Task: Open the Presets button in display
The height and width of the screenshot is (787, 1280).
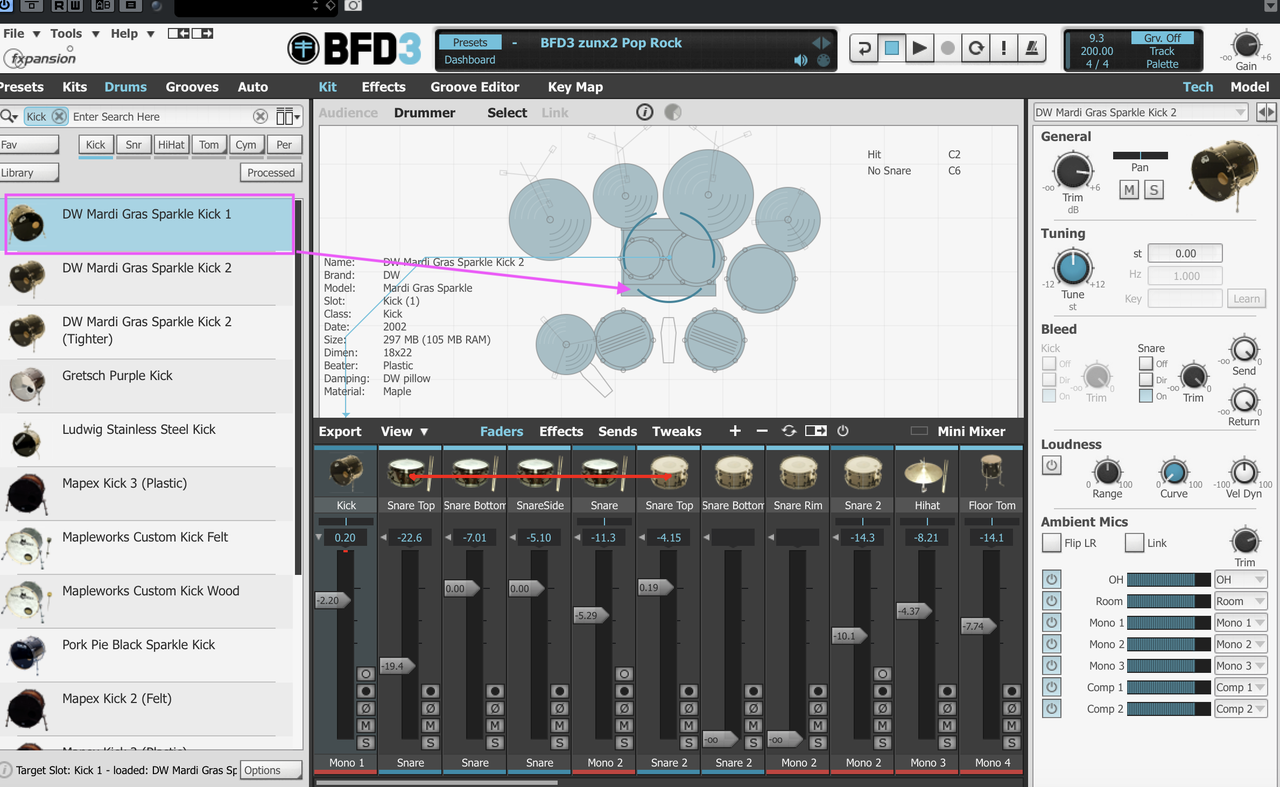Action: pyautogui.click(x=470, y=43)
